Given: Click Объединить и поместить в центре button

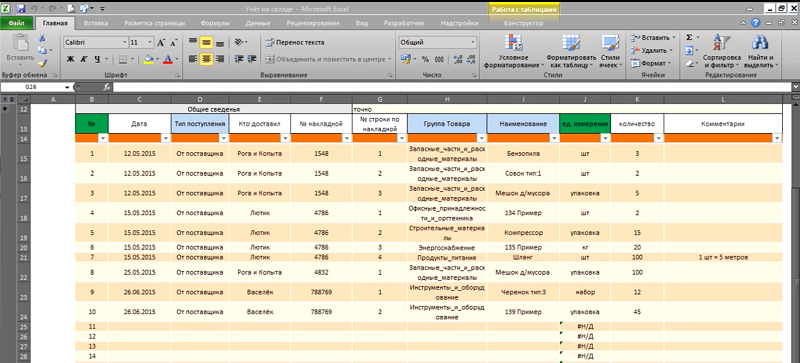Looking at the screenshot, I should (328, 59).
